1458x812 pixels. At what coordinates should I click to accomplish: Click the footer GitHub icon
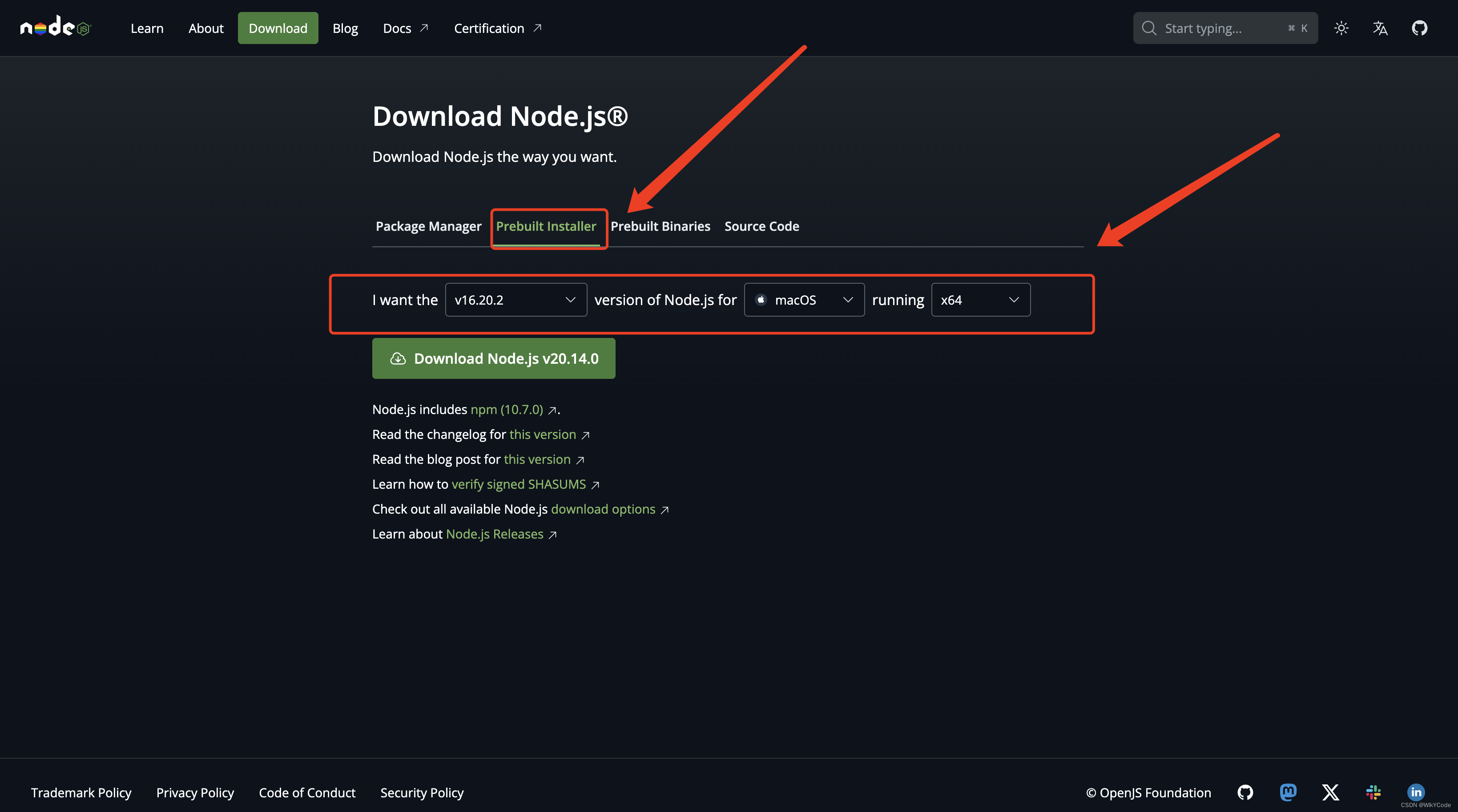[1245, 792]
